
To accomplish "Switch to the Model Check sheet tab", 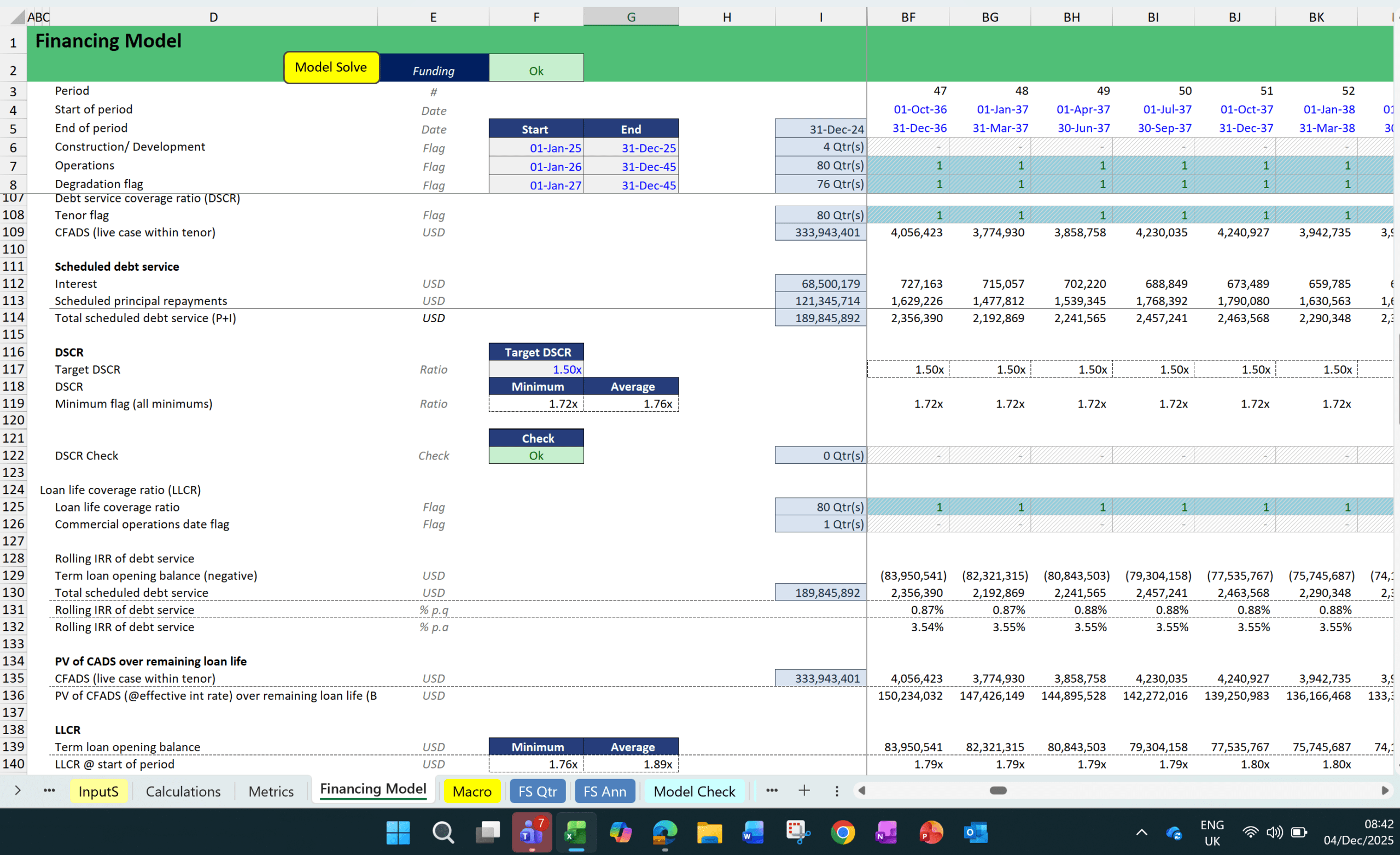I will tap(694, 792).
